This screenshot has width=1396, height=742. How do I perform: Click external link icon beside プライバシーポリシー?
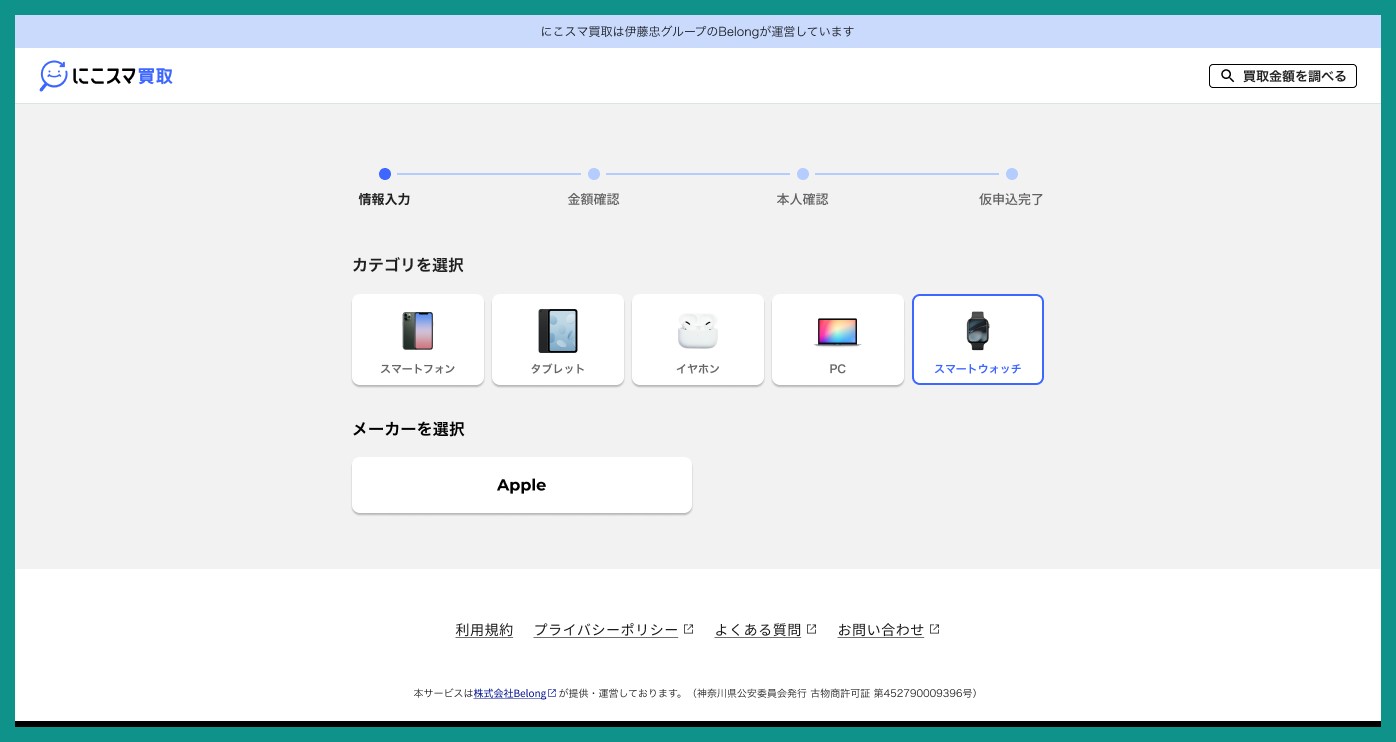click(688, 629)
